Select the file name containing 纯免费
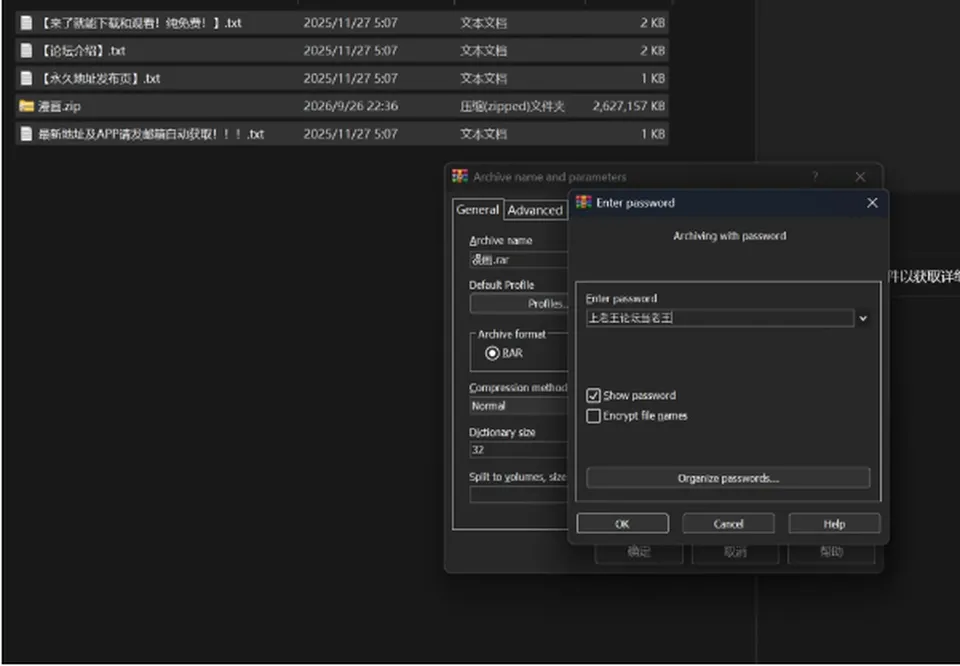 pyautogui.click(x=140, y=23)
